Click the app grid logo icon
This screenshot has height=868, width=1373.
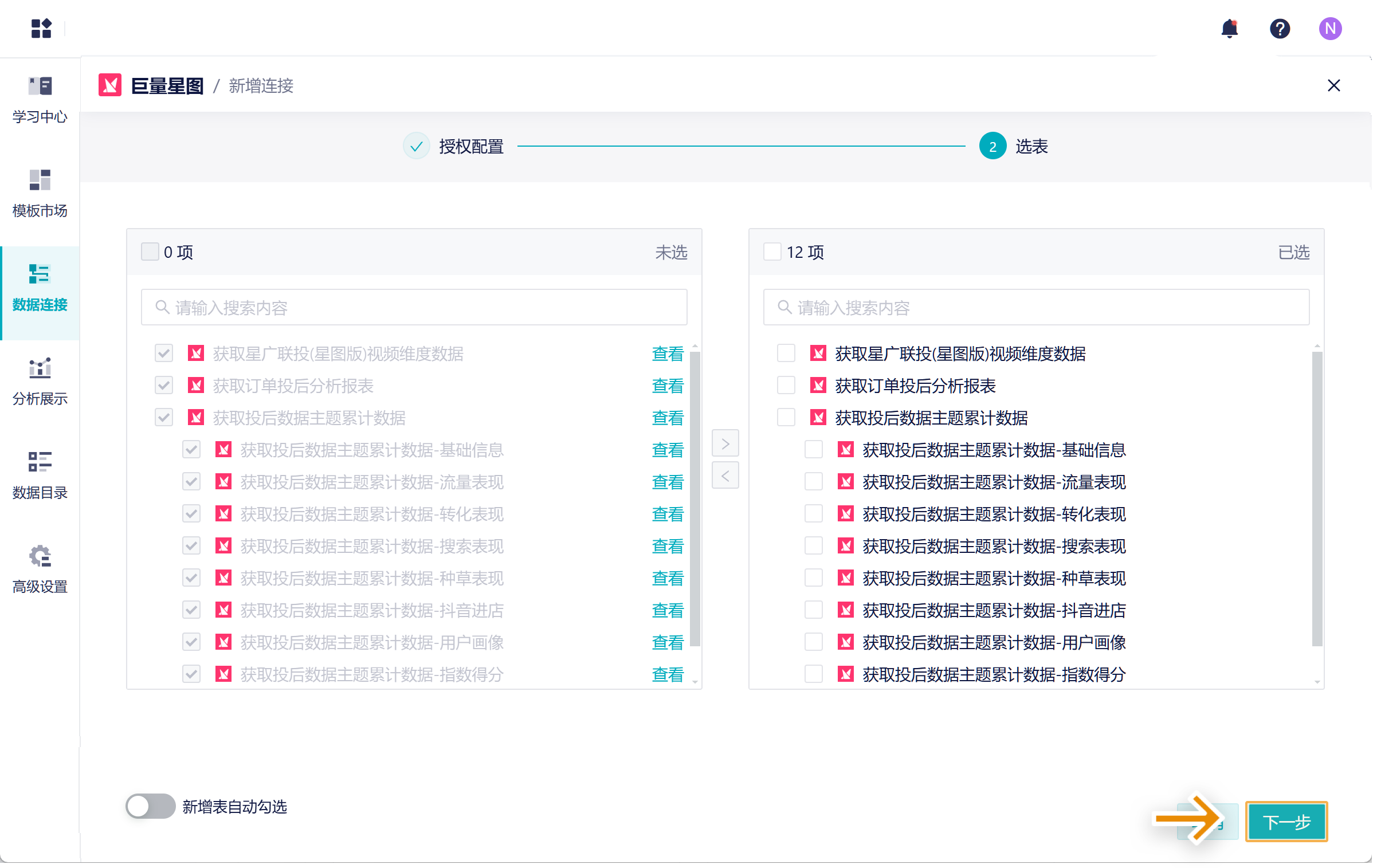click(41, 28)
